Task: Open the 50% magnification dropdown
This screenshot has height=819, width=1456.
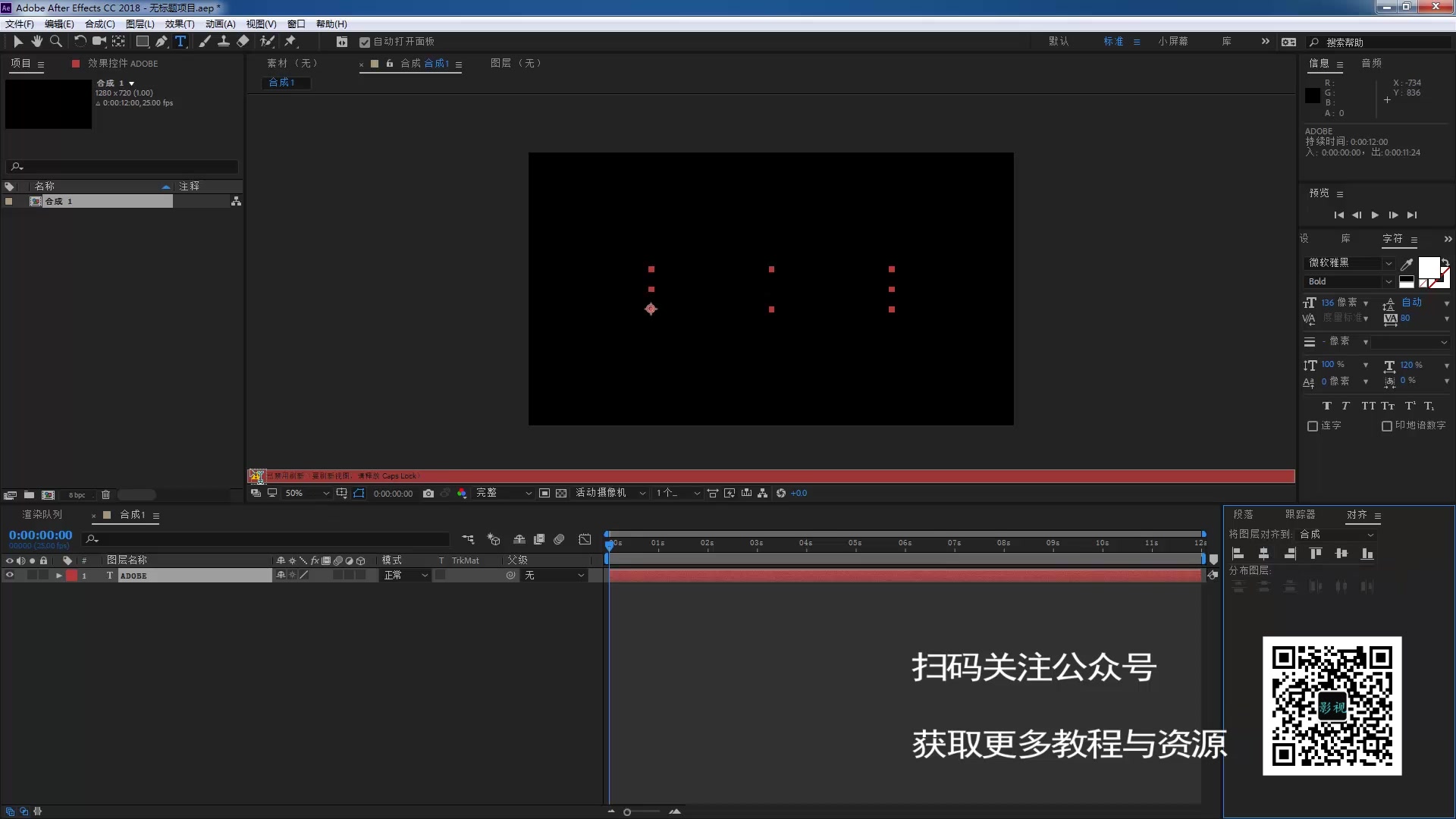Action: tap(306, 494)
